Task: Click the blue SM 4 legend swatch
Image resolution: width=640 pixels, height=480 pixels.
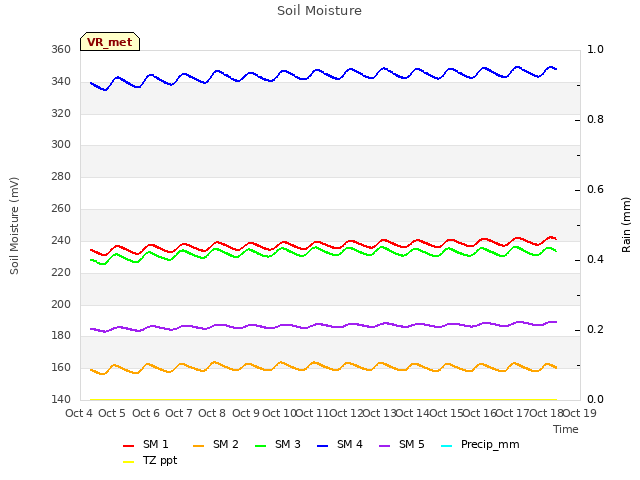Action: (x=322, y=446)
